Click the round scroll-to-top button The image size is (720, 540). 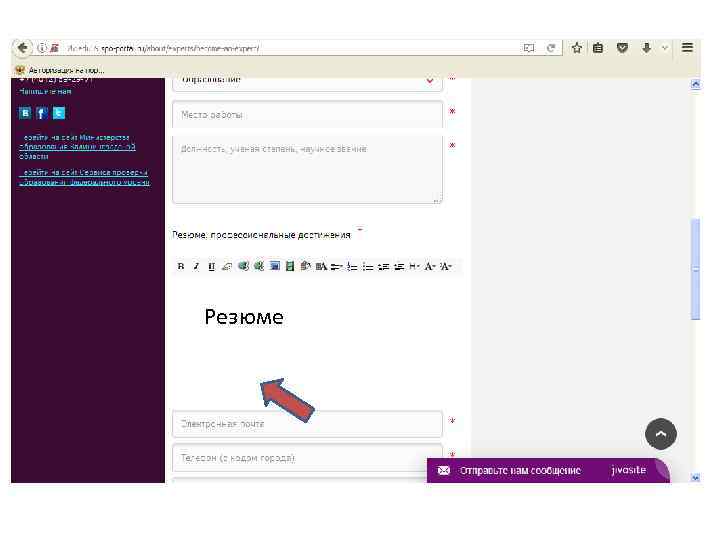661,434
